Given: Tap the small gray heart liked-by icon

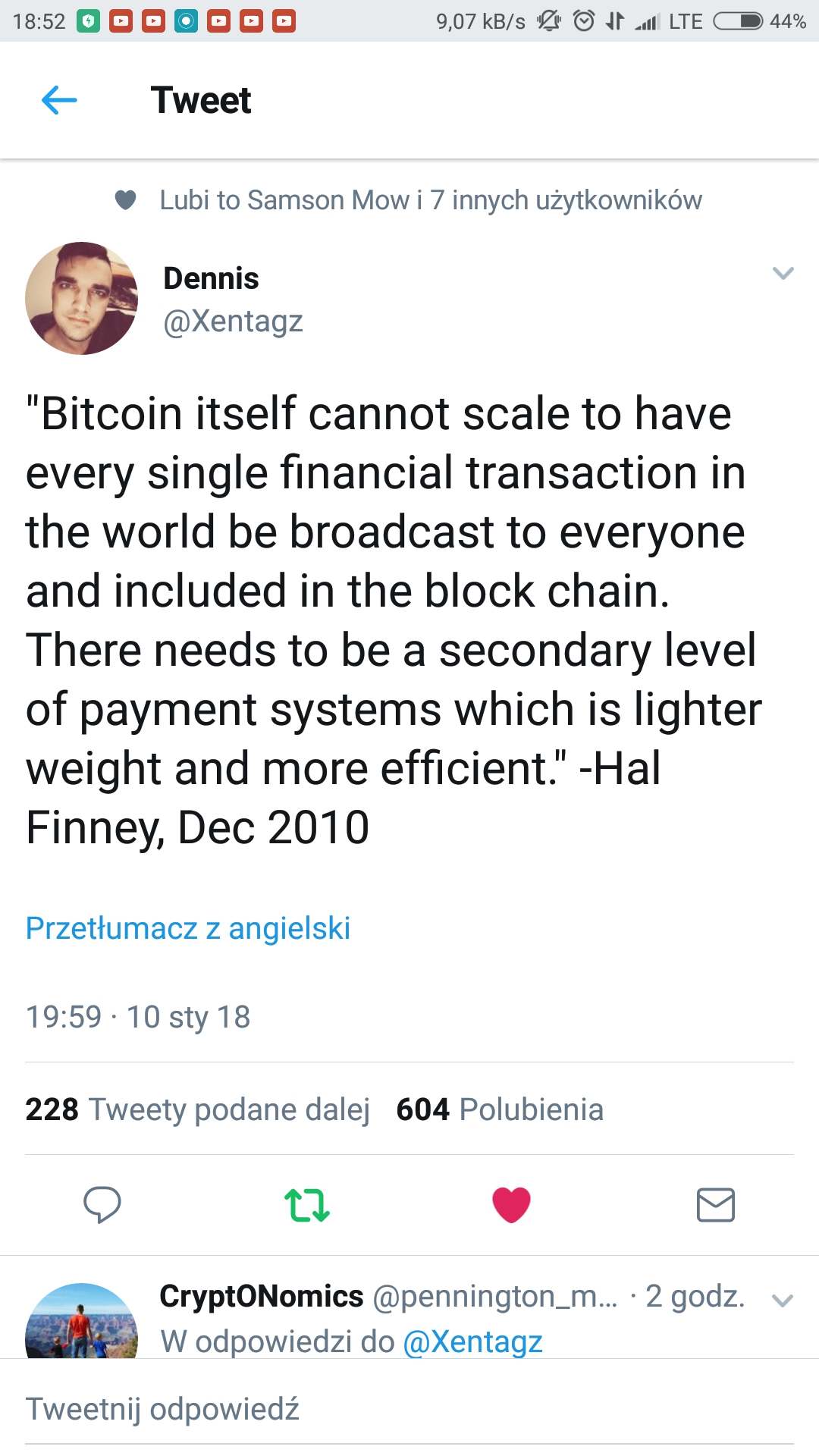Looking at the screenshot, I should (x=125, y=200).
